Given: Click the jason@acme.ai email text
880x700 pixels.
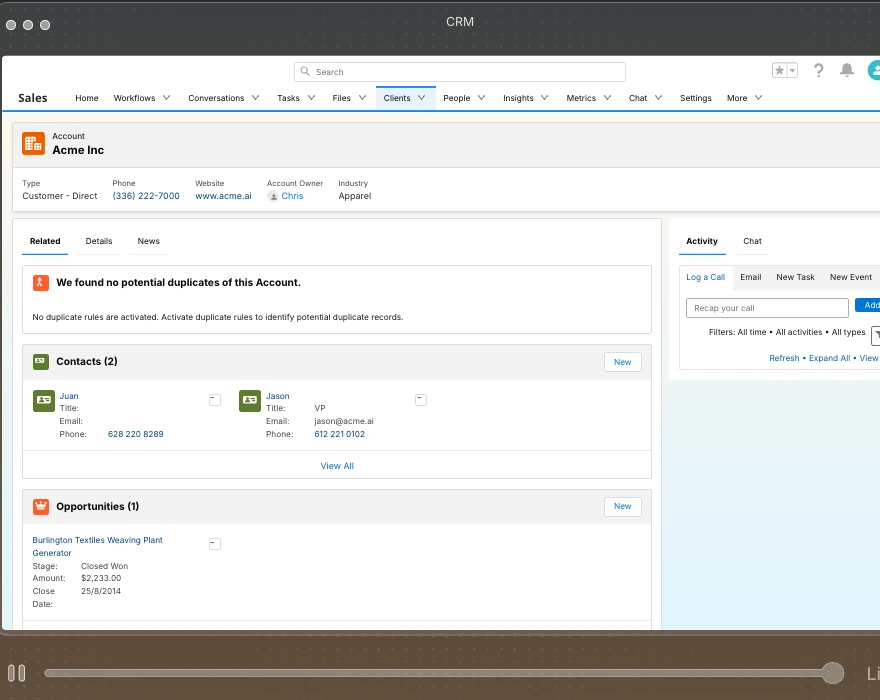Looking at the screenshot, I should click(x=343, y=421).
